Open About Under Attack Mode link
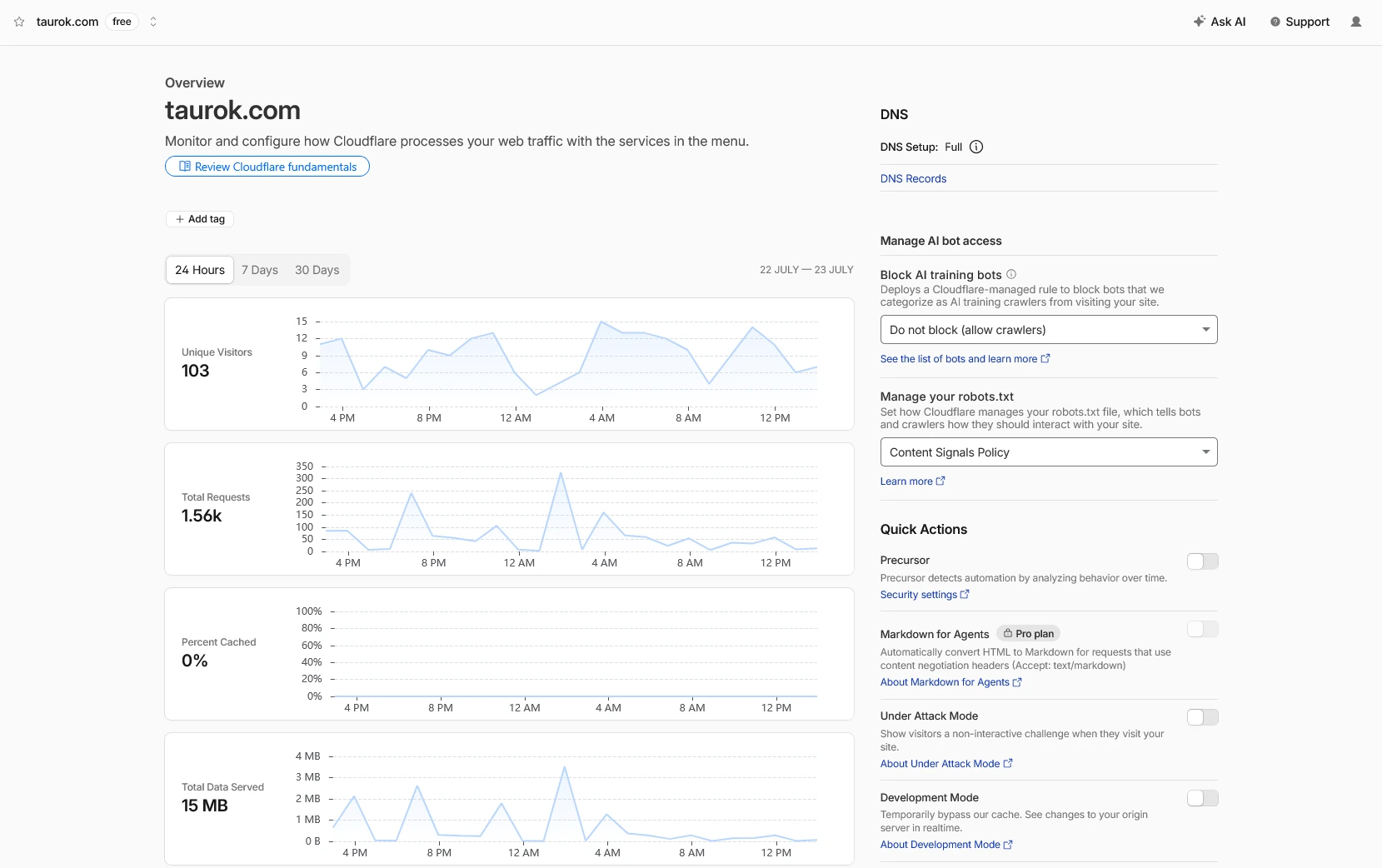The width and height of the screenshot is (1382, 868). tap(946, 764)
